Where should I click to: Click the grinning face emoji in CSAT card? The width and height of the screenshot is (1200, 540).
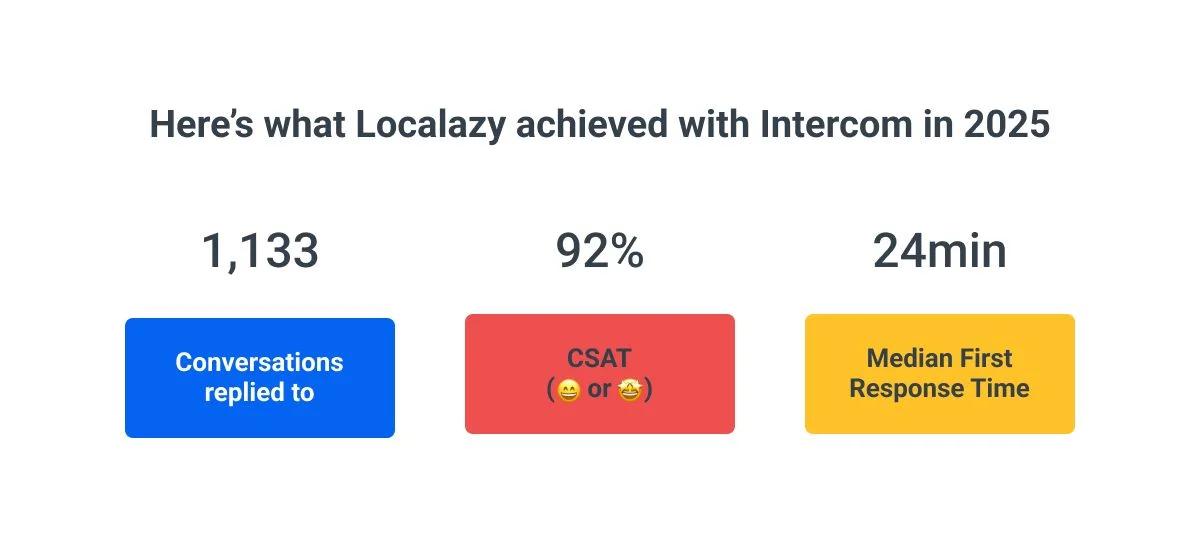568,390
